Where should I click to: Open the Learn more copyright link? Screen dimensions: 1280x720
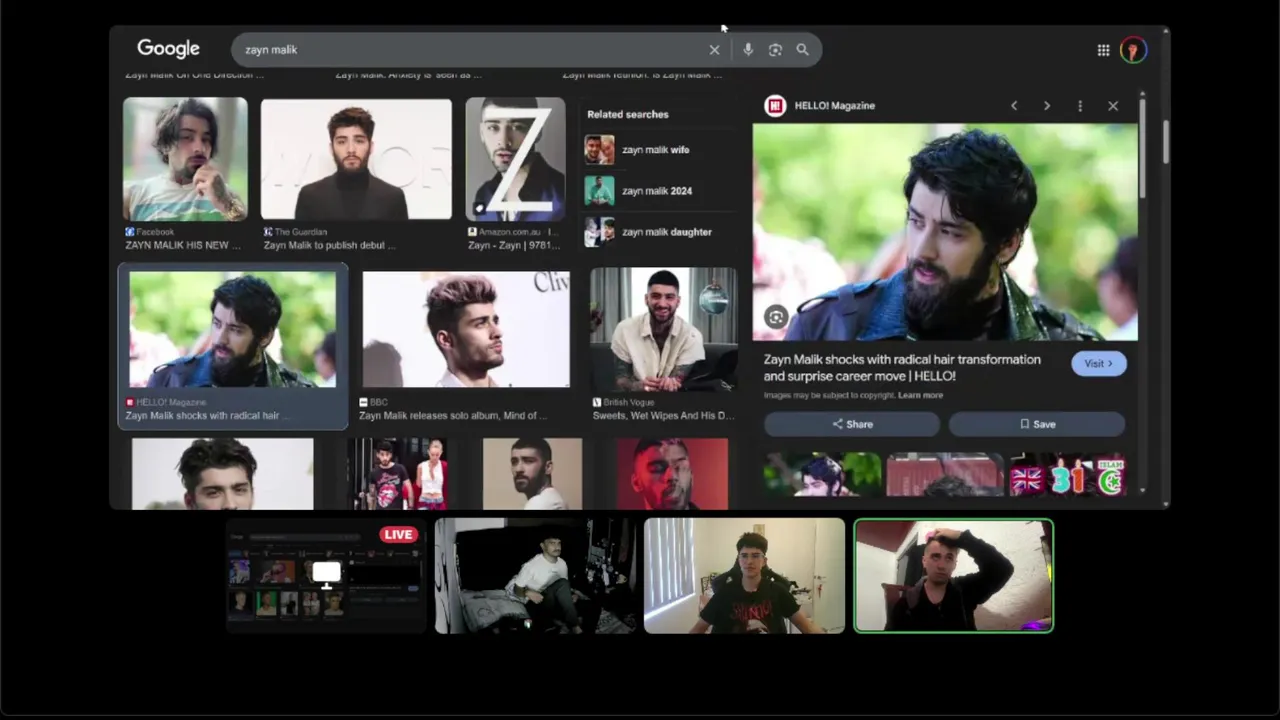(x=920, y=395)
